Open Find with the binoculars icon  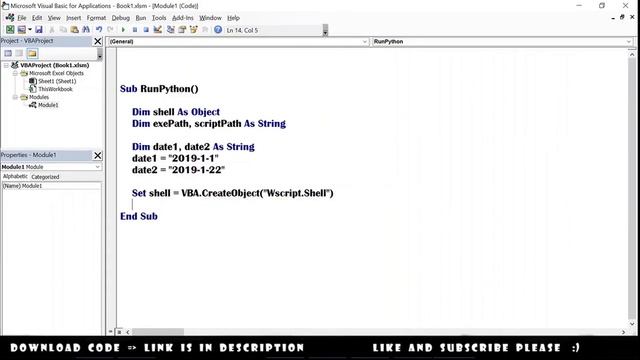click(x=86, y=30)
